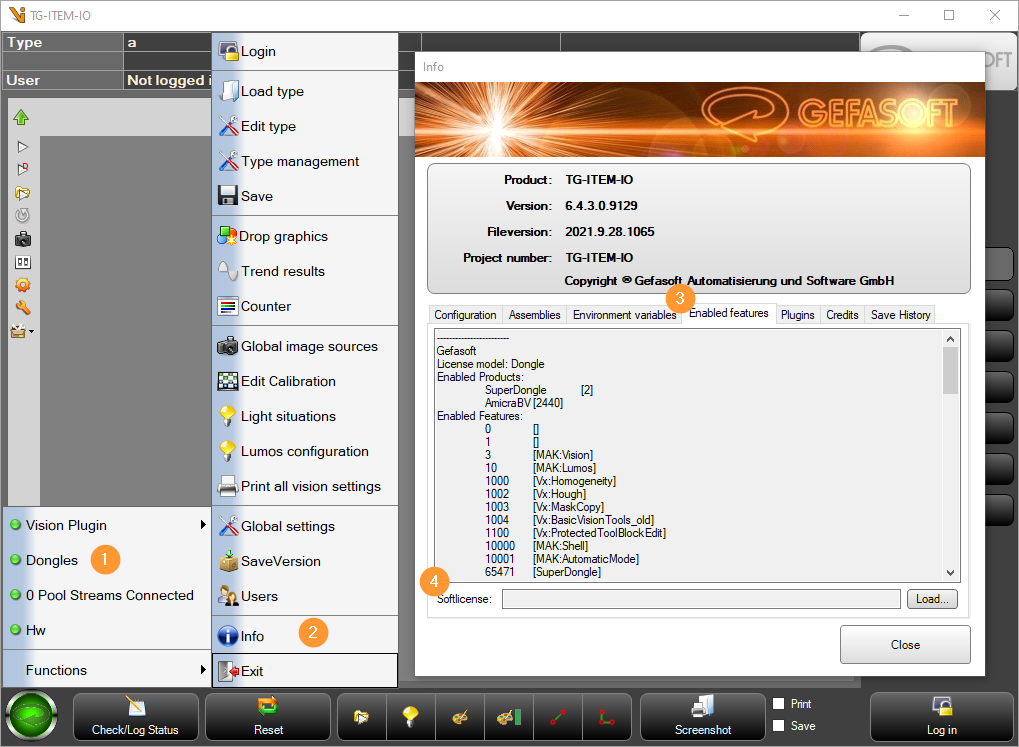Open Light situations menu entry
This screenshot has height=747, width=1019.
click(x=305, y=416)
